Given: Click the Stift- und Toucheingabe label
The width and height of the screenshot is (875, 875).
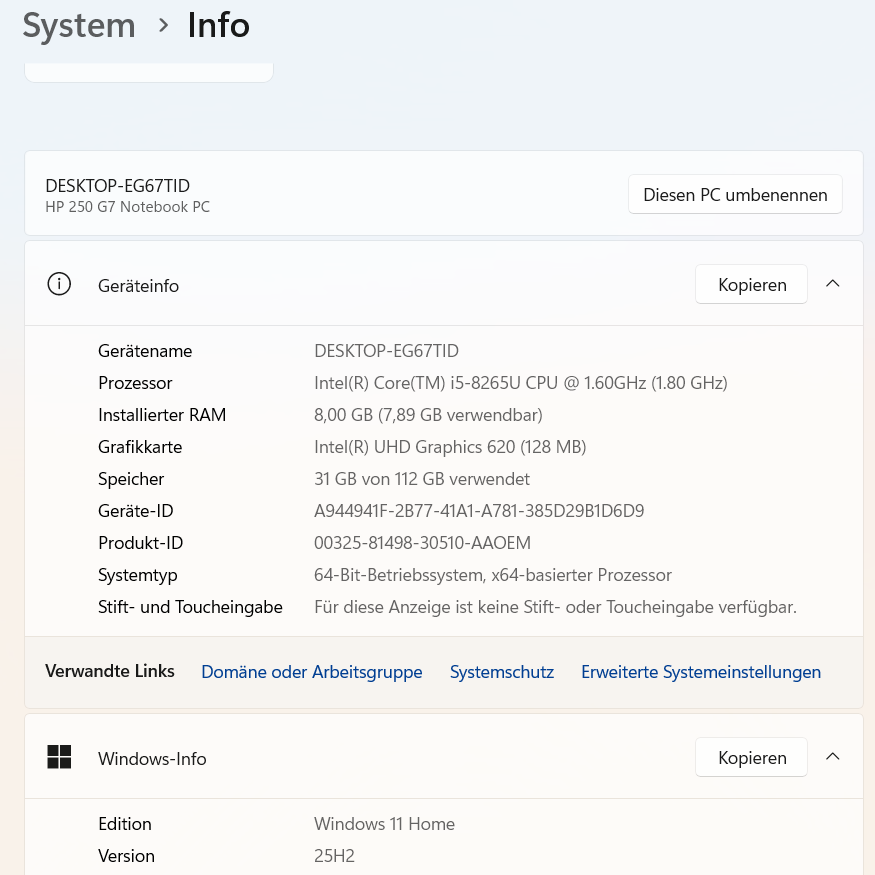Looking at the screenshot, I should point(190,607).
